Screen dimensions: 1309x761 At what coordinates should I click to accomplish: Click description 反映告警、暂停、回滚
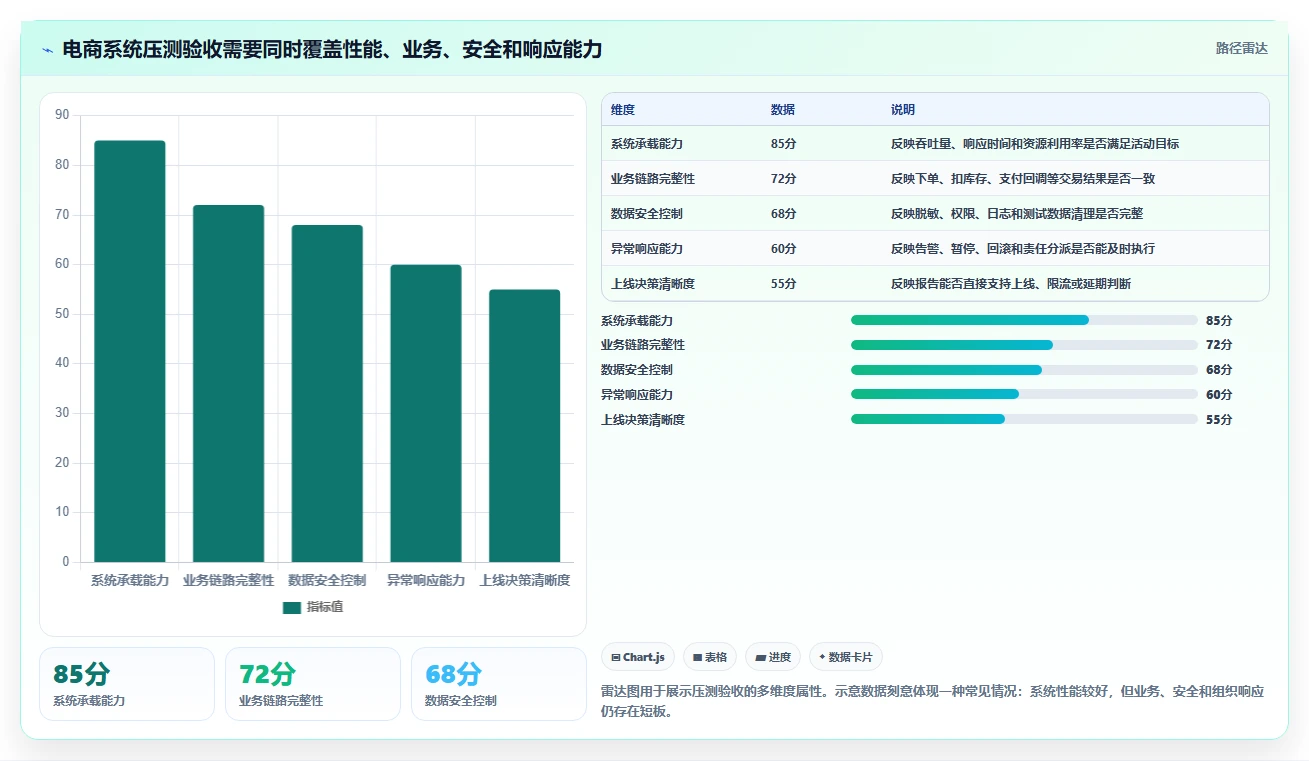pyautogui.click(x=1023, y=249)
